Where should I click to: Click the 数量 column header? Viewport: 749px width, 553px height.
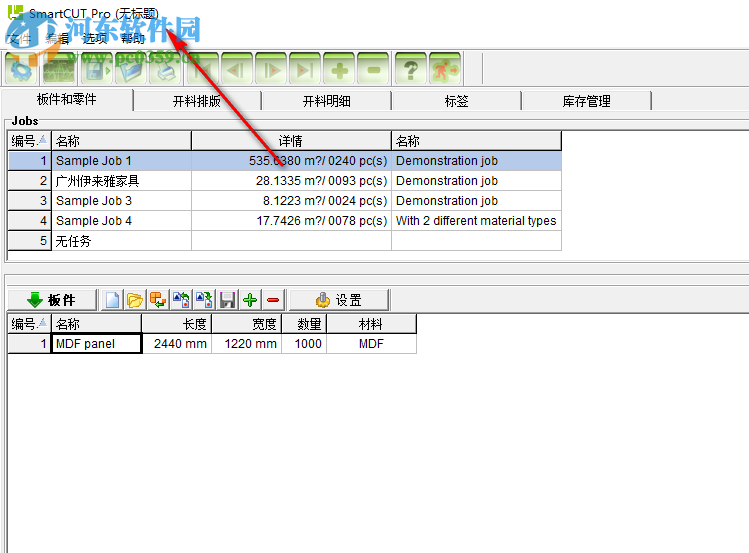(304, 324)
